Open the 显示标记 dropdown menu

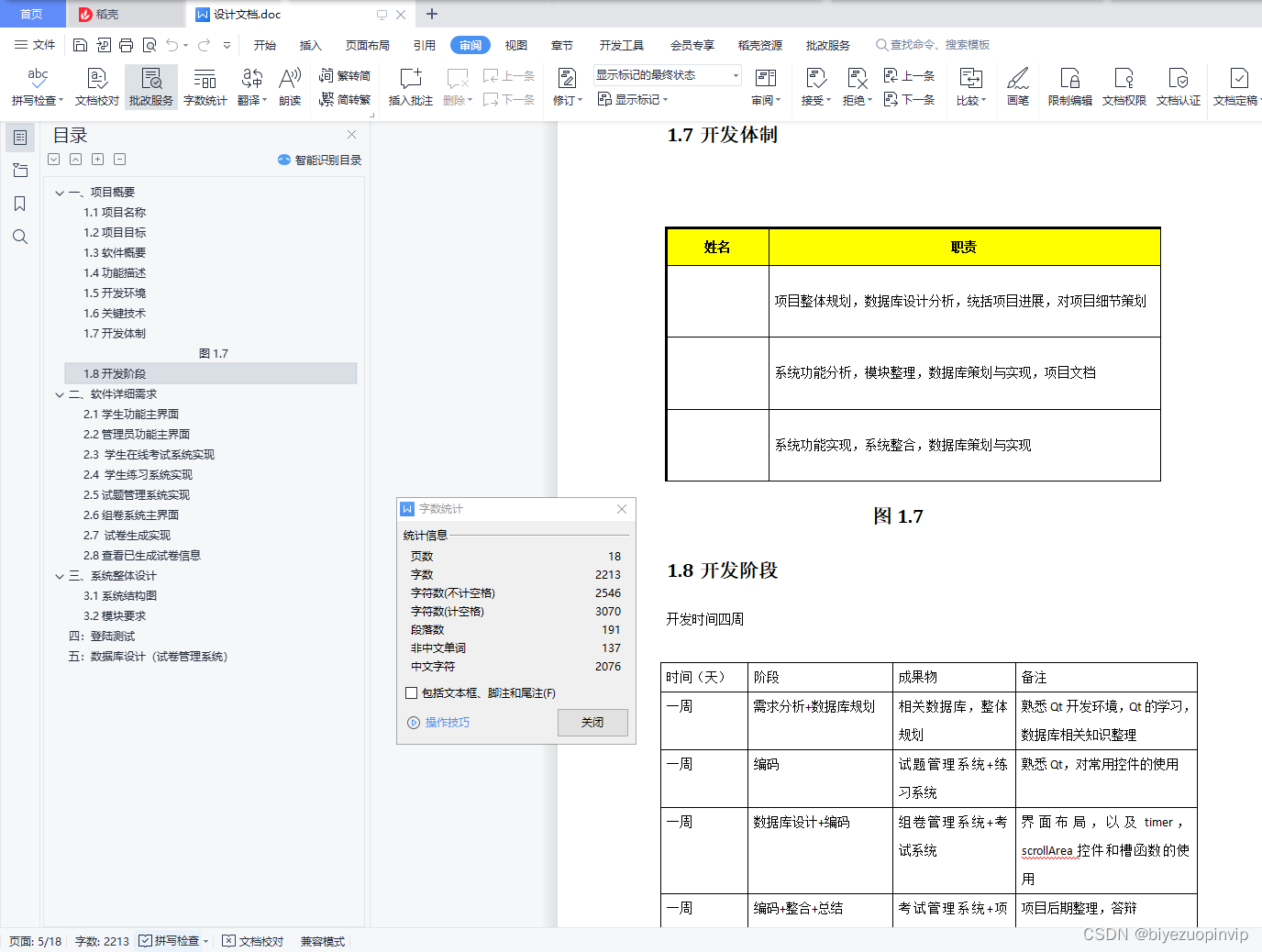coord(633,99)
